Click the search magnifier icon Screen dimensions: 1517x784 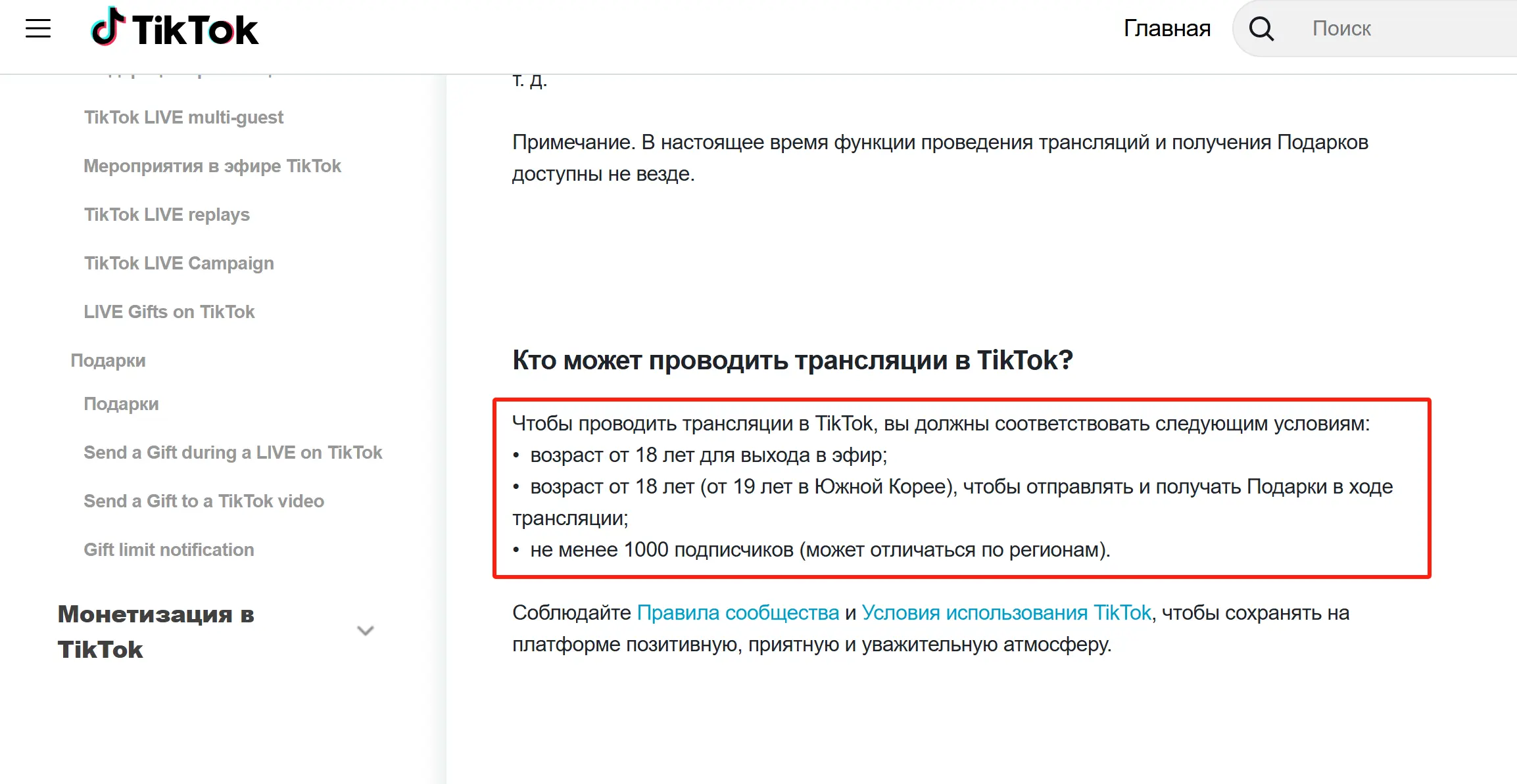pos(1261,29)
